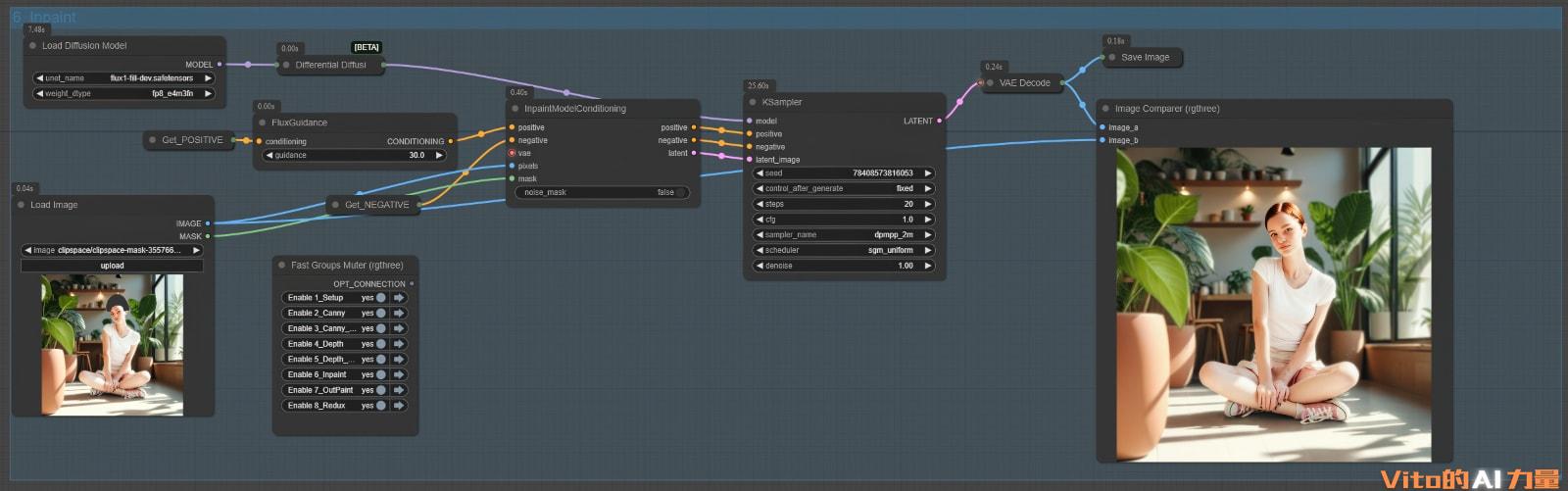This screenshot has height=491, width=1568.
Task: Collapse the Differential Diffusion node dot
Action: click(x=286, y=65)
